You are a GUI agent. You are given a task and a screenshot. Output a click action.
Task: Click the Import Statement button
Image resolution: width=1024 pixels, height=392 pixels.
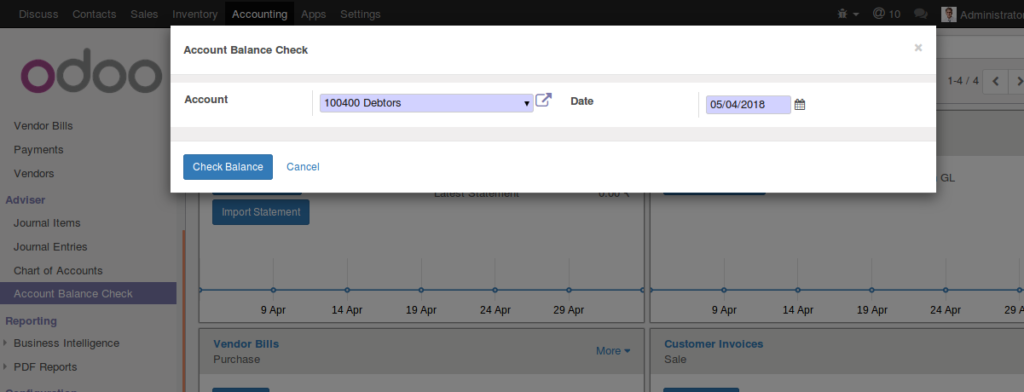(261, 212)
